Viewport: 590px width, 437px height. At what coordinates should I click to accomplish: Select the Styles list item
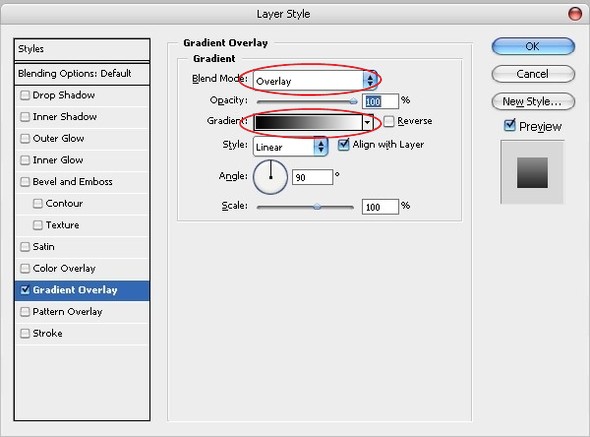click(x=82, y=49)
